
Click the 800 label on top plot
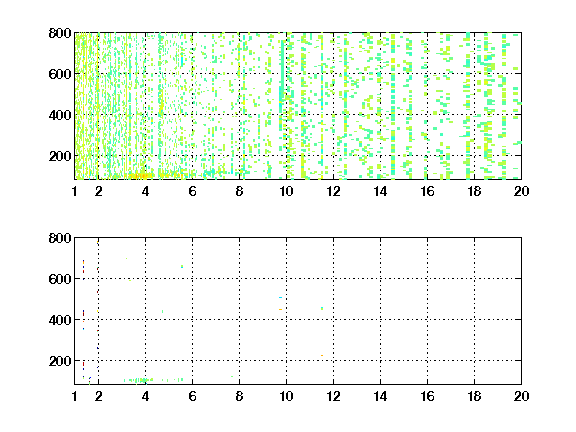pos(60,33)
